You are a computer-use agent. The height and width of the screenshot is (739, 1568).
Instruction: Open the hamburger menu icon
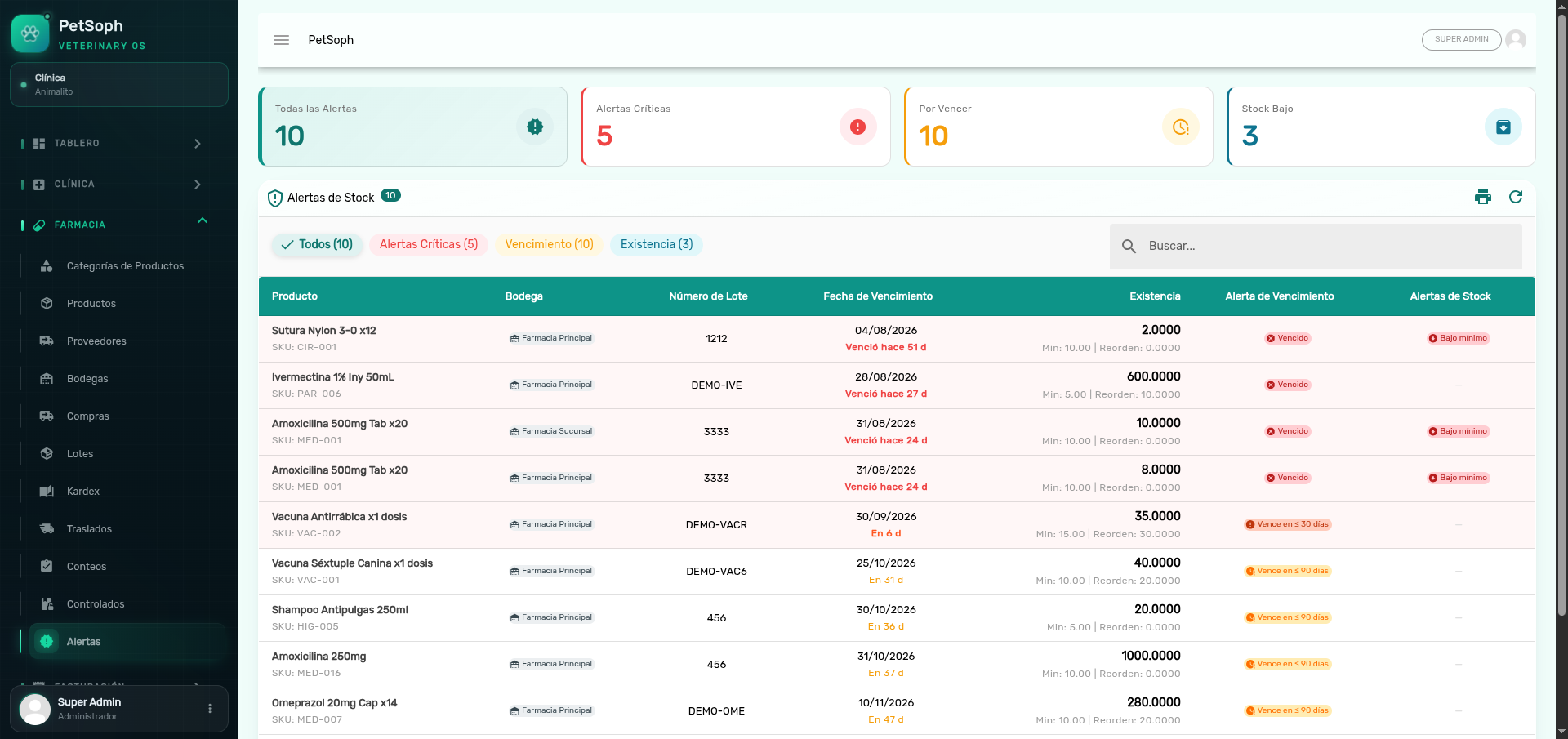(282, 40)
